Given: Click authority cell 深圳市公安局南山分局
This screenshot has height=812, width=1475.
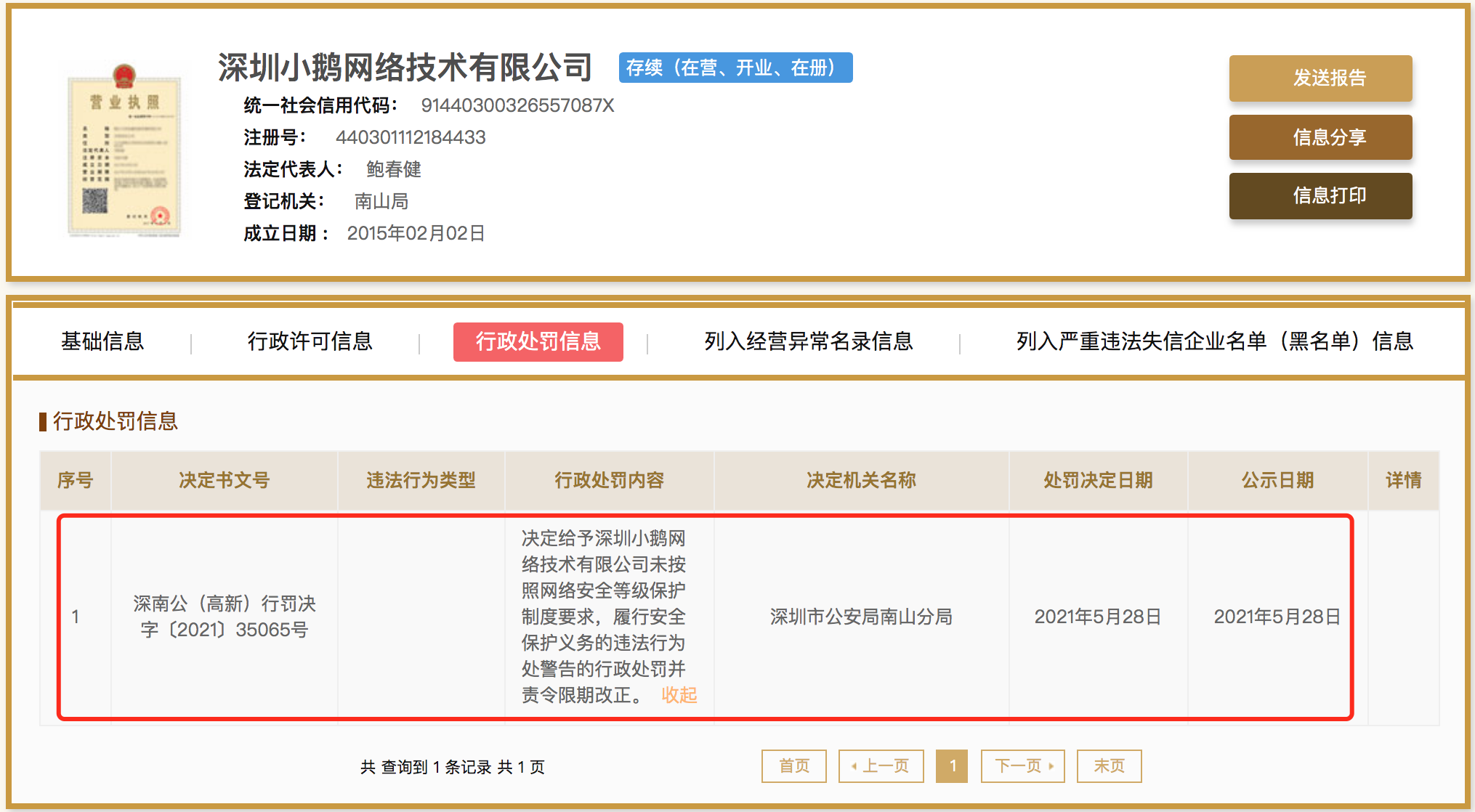Looking at the screenshot, I should click(x=861, y=617).
